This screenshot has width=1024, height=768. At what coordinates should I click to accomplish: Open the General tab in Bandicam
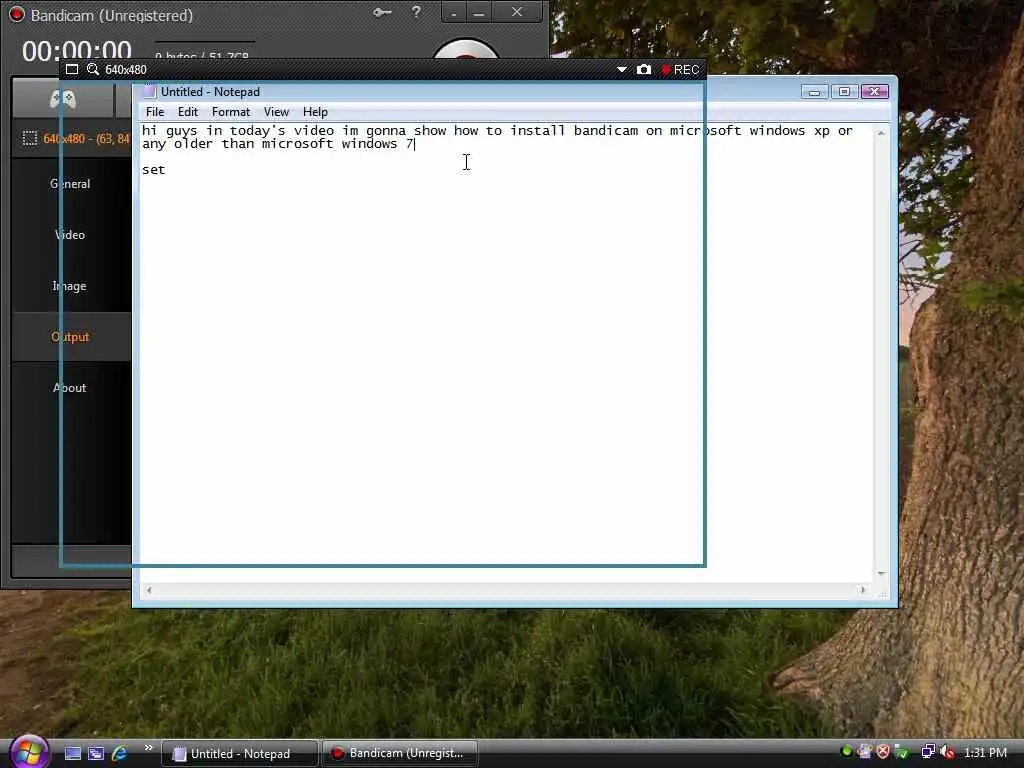tap(70, 184)
